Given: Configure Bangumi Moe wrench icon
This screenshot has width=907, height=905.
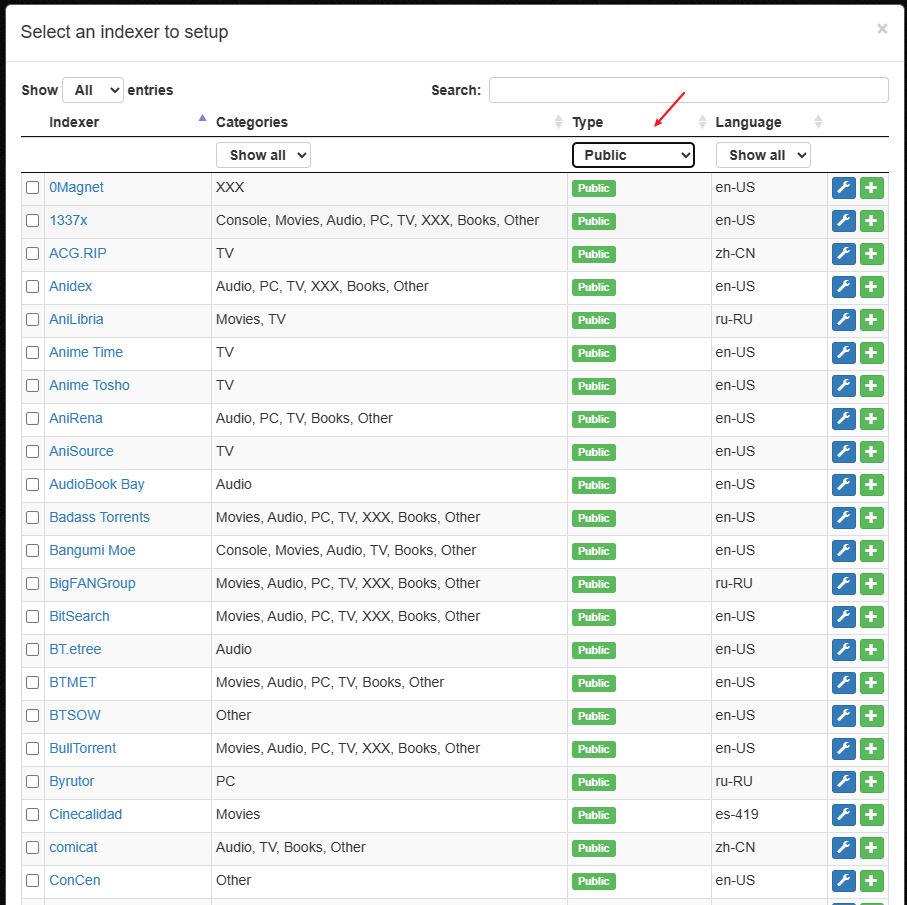Looking at the screenshot, I should click(x=843, y=551).
